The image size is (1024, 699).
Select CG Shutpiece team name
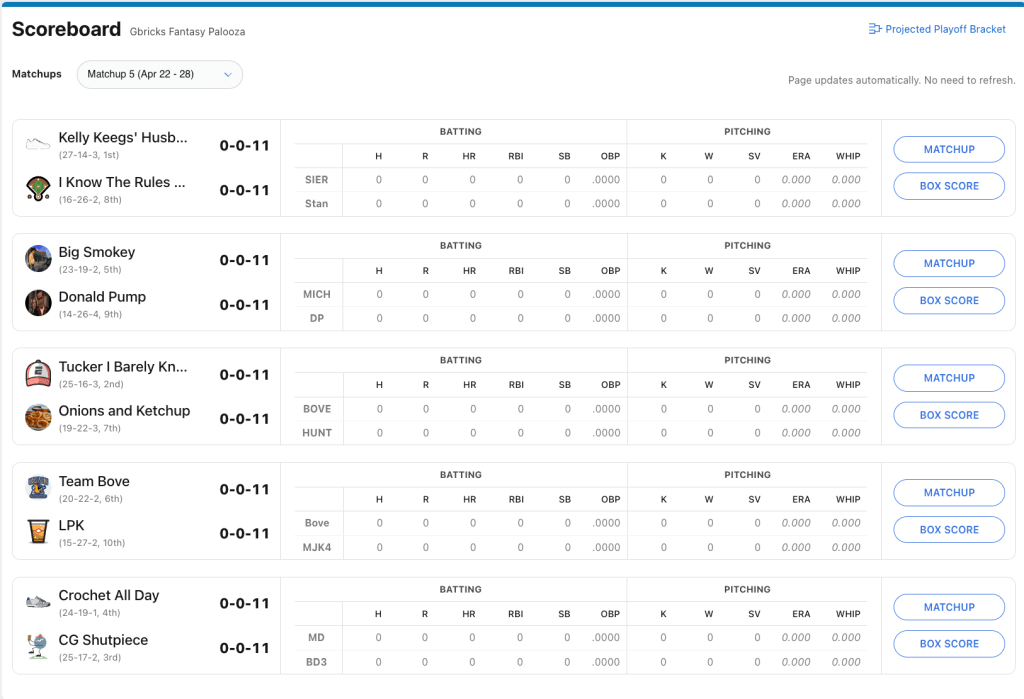103,640
